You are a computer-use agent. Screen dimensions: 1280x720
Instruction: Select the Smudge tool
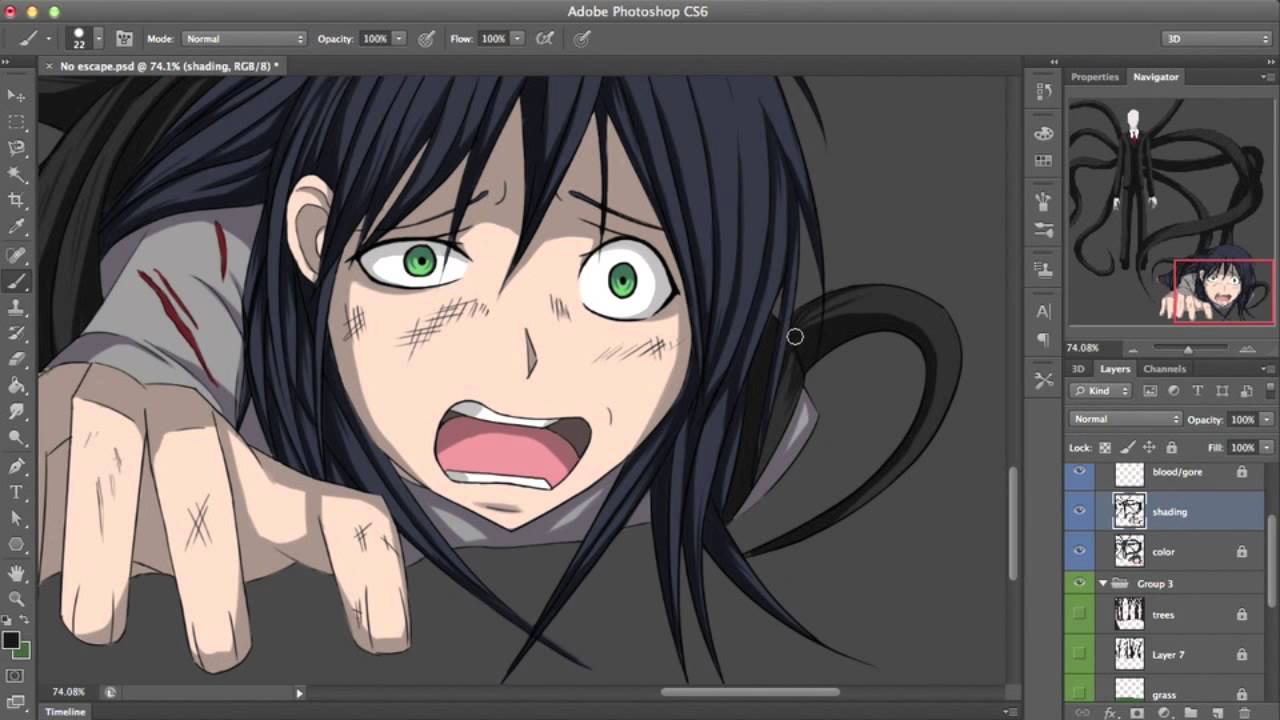[x=16, y=412]
